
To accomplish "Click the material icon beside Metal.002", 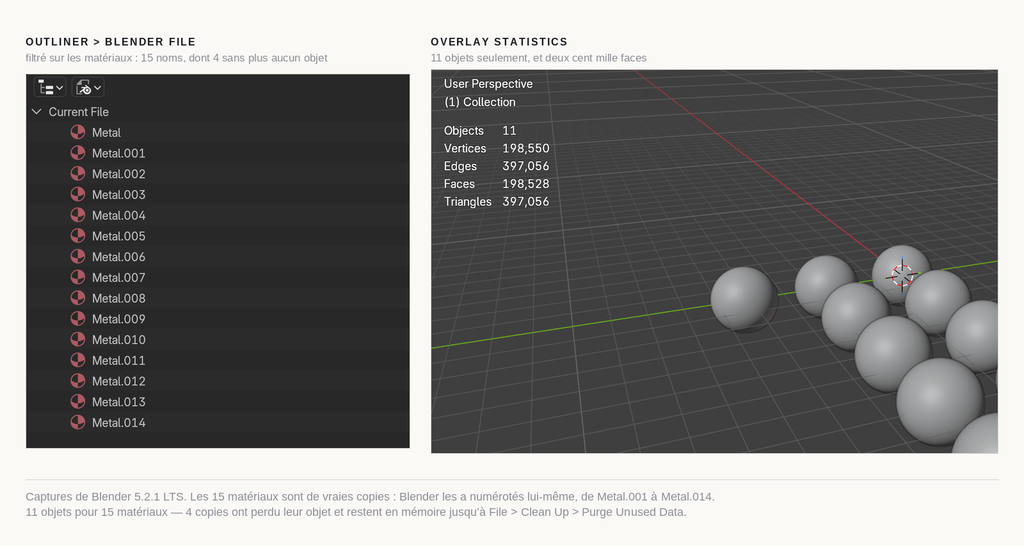I will tap(78, 174).
